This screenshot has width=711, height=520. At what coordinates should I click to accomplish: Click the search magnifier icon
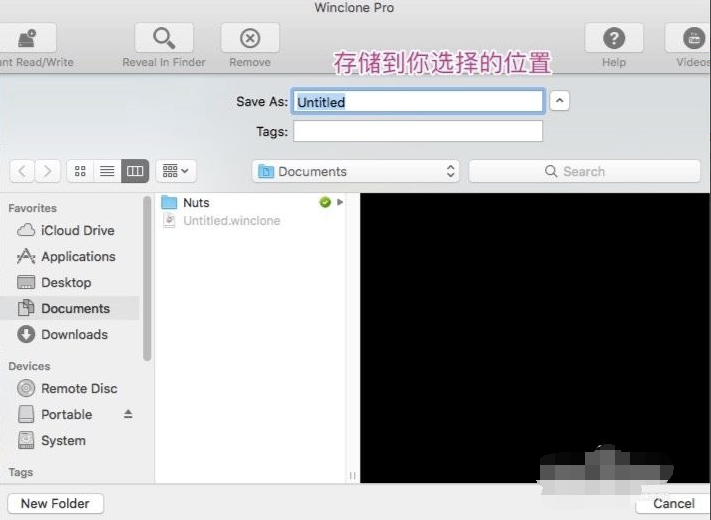551,171
